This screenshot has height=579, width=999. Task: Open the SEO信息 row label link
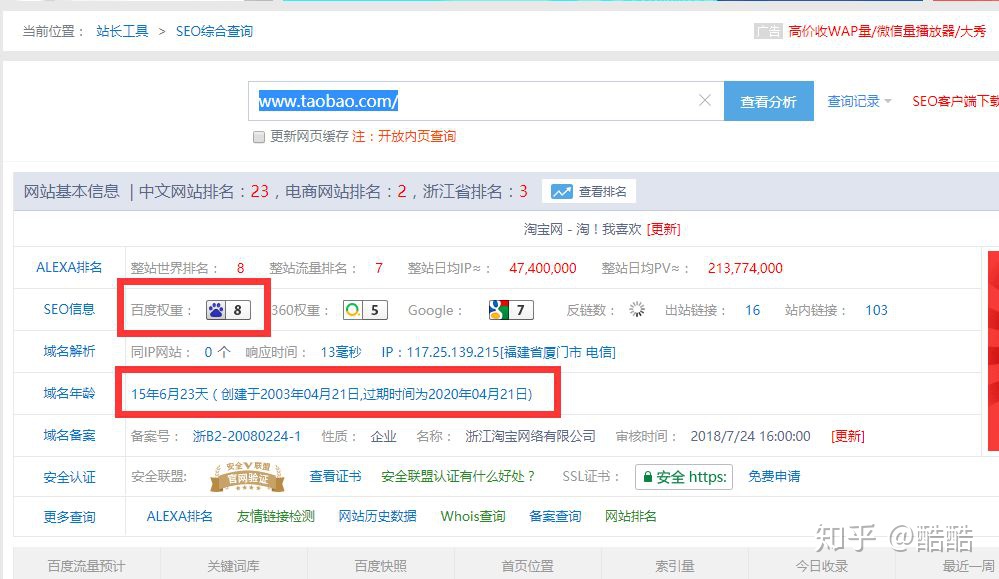(x=69, y=310)
